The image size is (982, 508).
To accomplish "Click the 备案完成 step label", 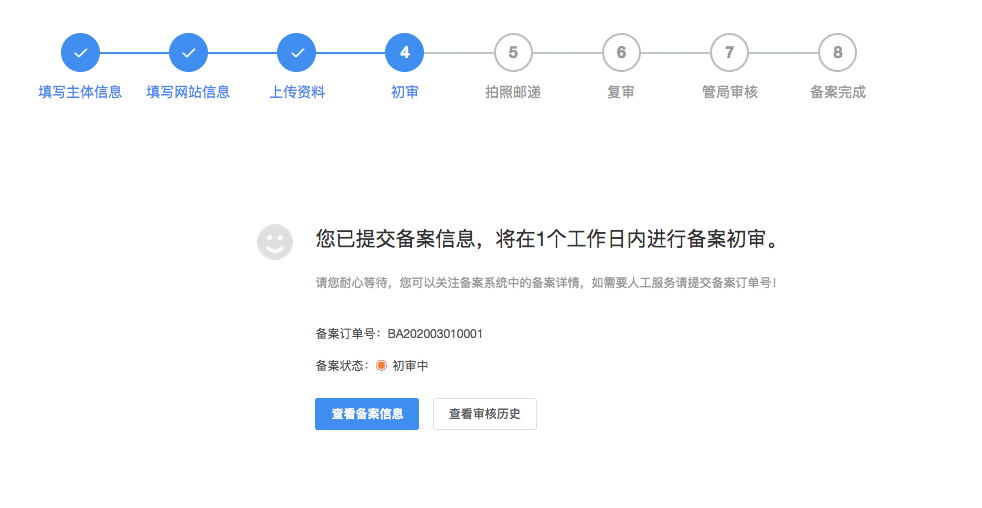I will pos(837,92).
